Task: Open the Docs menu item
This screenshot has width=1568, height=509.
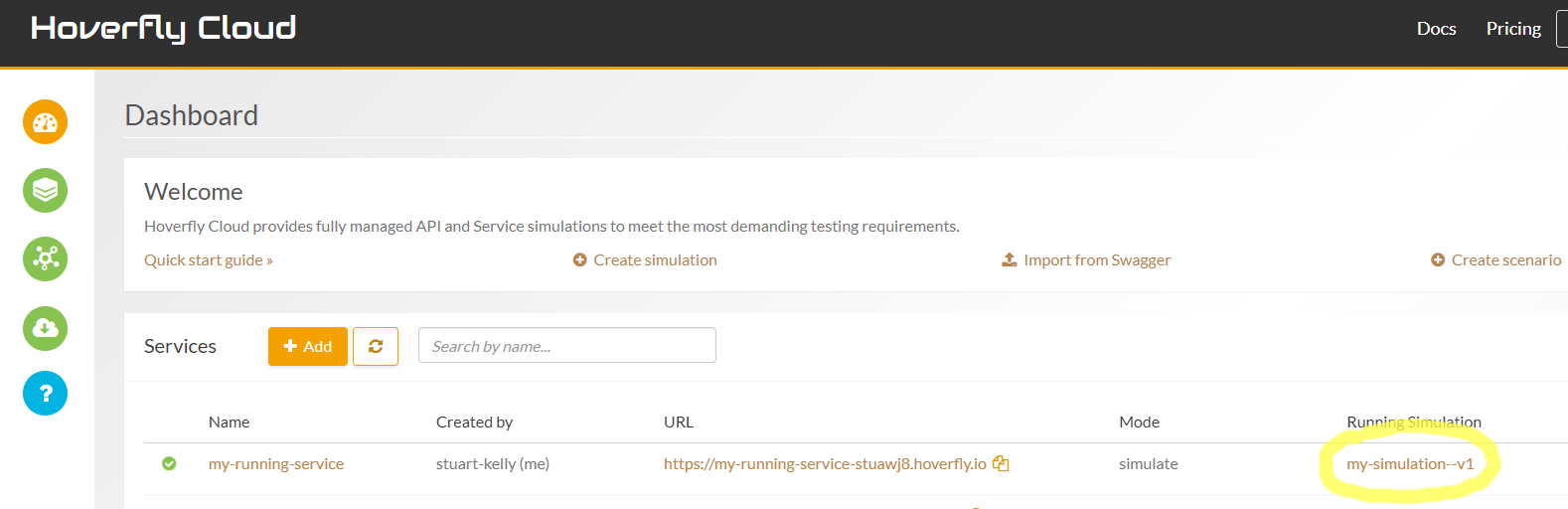Action: pos(1436,29)
